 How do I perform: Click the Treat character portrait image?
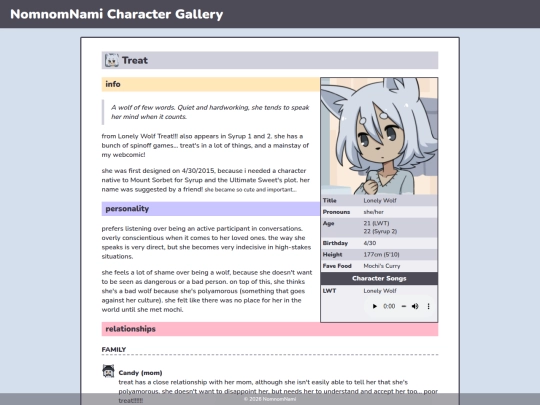379,136
